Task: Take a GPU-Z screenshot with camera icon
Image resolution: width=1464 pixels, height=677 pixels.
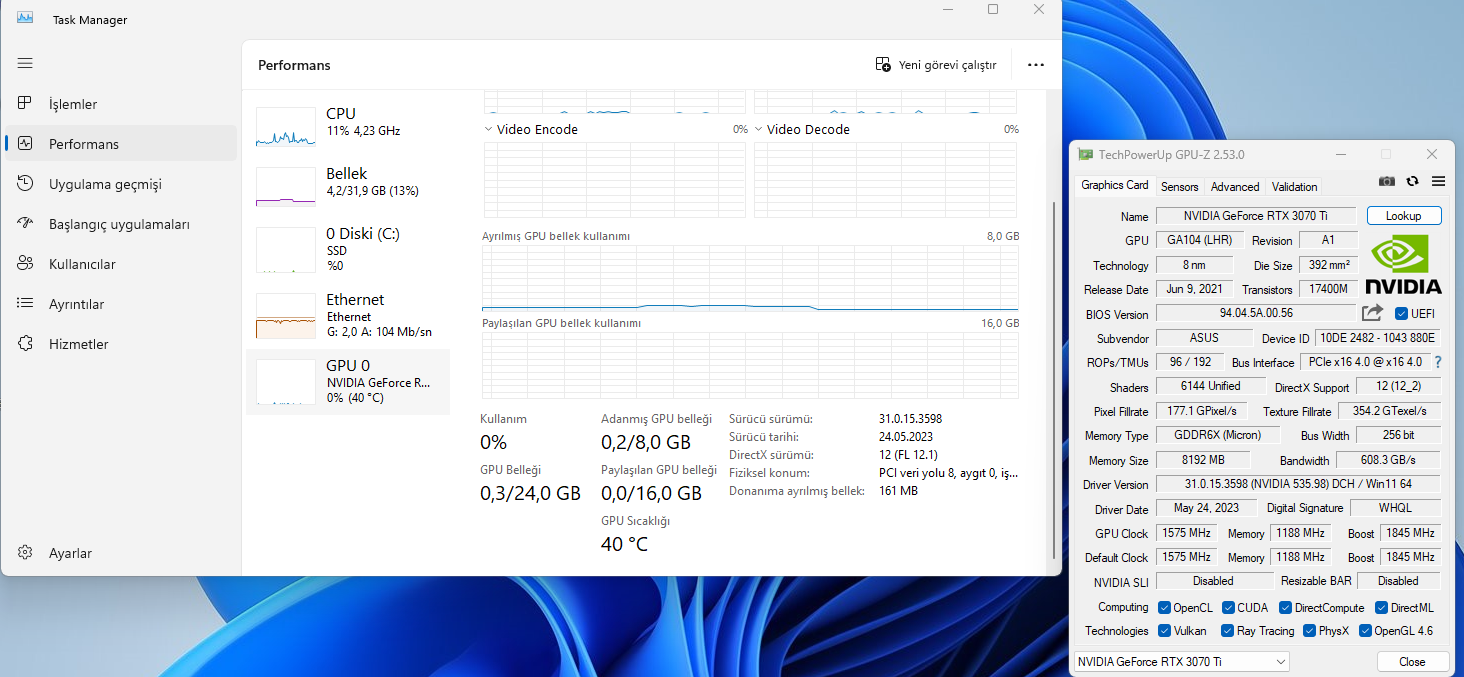Action: click(x=1387, y=181)
